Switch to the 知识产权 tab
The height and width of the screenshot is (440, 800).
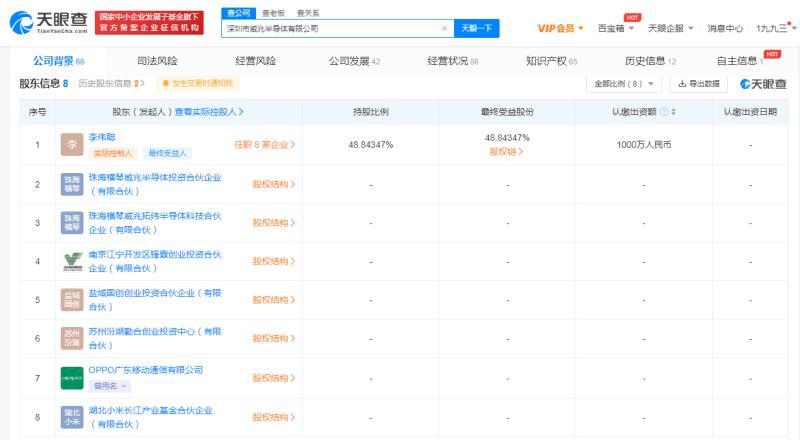click(x=552, y=61)
